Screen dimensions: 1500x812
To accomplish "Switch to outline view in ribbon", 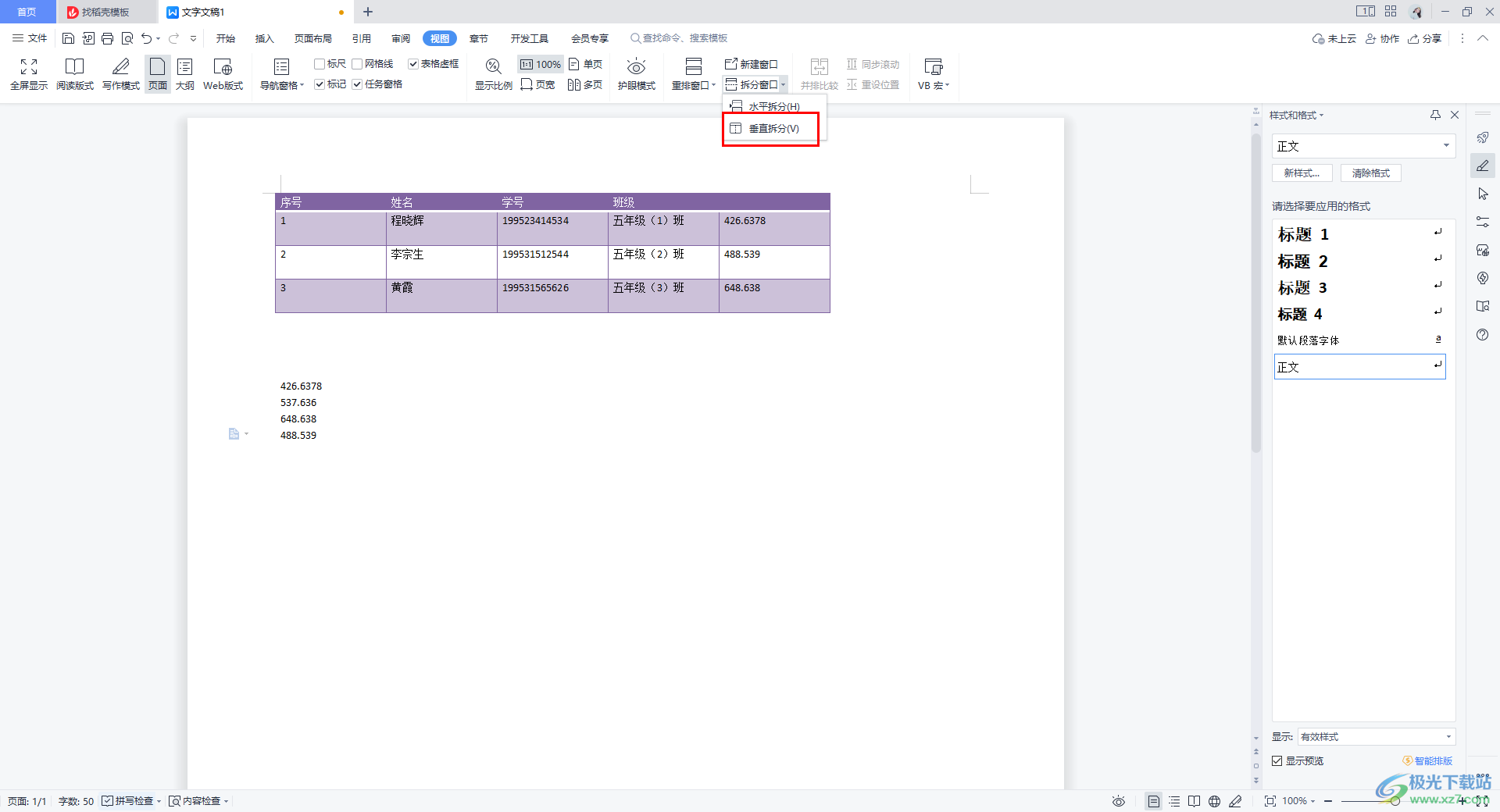I will 185,74.
